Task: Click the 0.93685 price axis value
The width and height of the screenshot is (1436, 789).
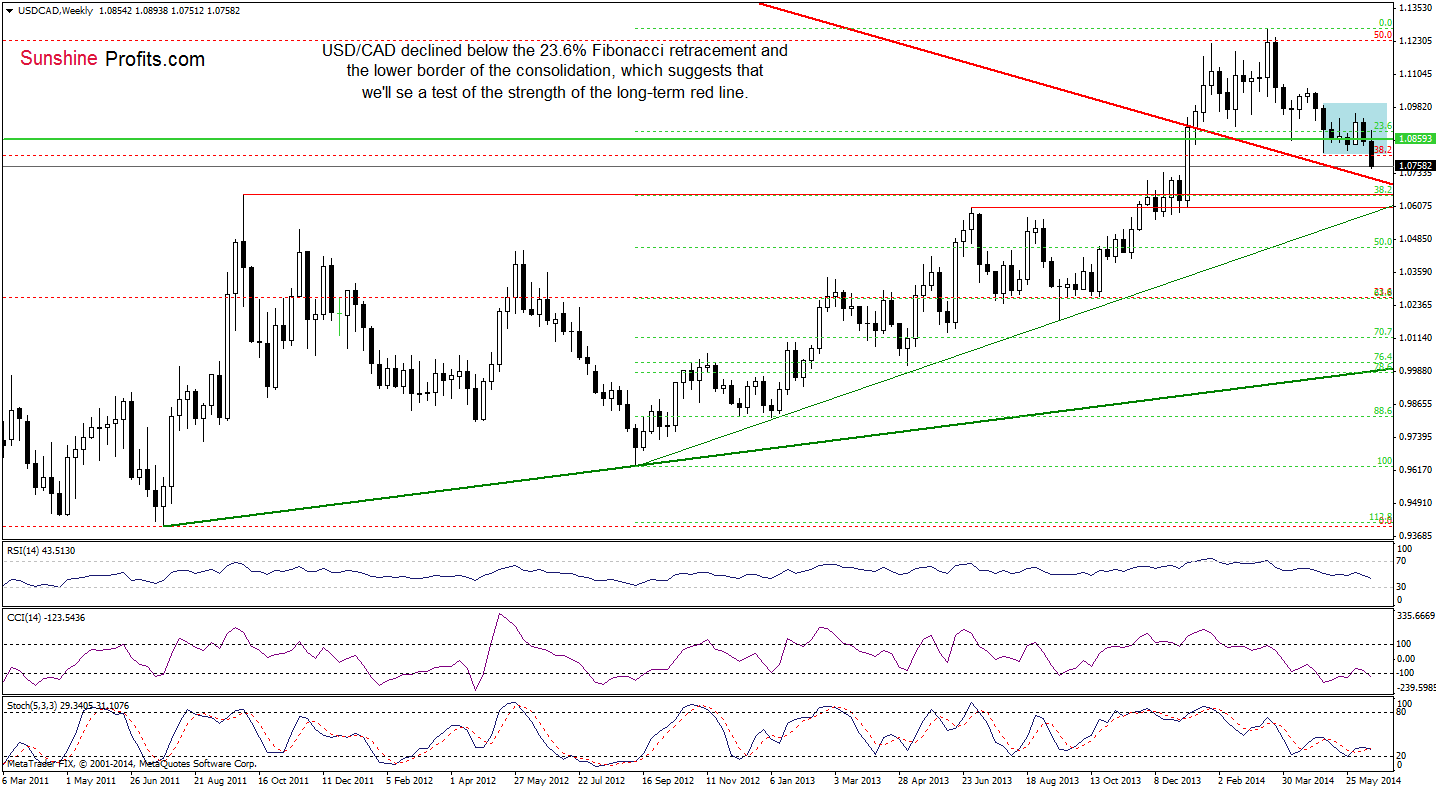Action: pos(1415,535)
